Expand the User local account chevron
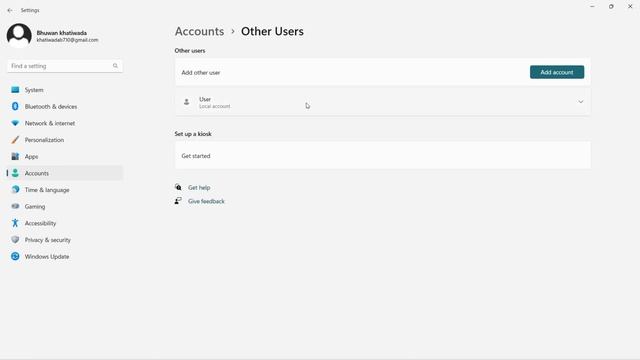 [x=580, y=102]
